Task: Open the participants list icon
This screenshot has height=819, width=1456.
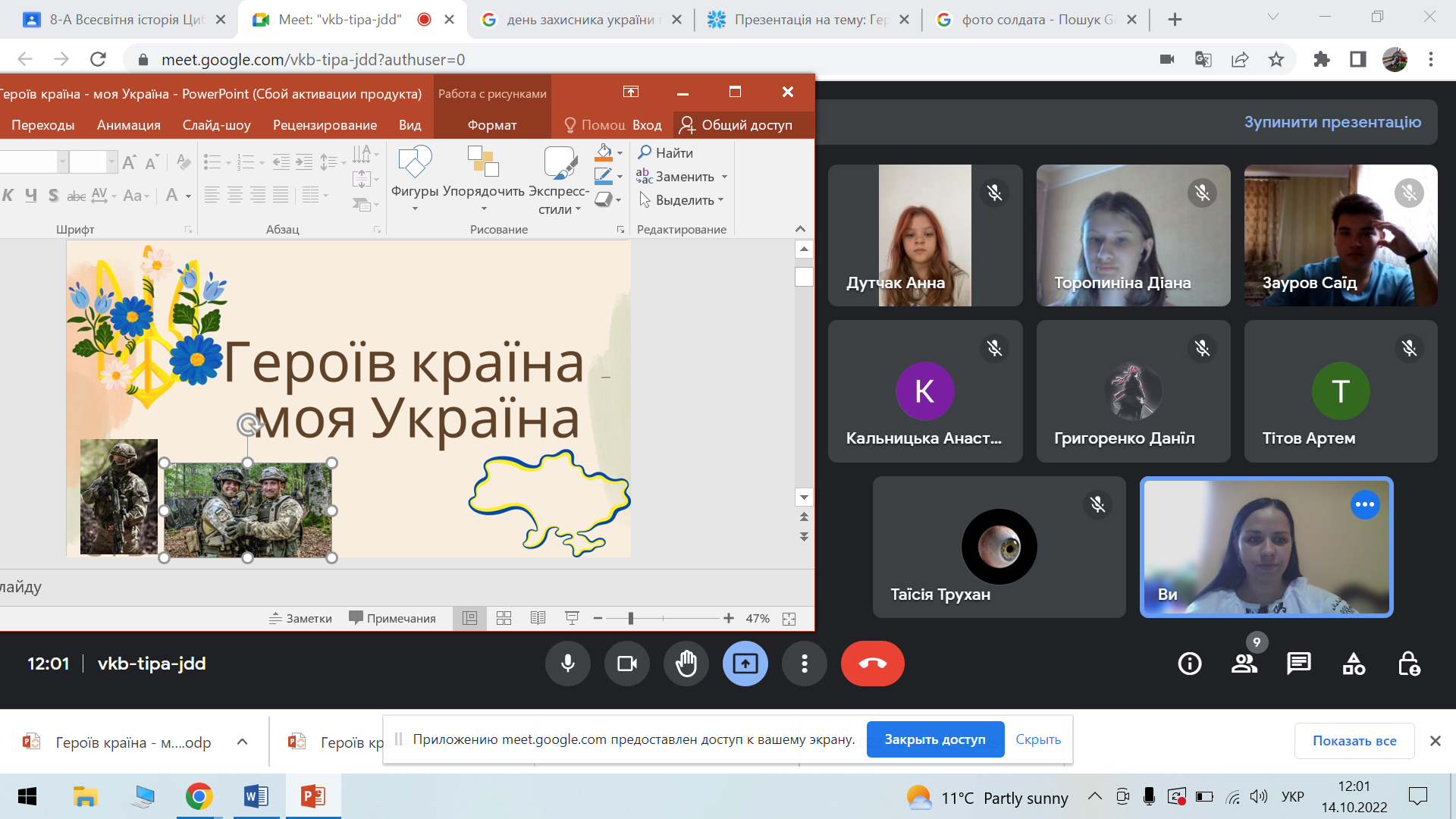Action: pos(1244,664)
